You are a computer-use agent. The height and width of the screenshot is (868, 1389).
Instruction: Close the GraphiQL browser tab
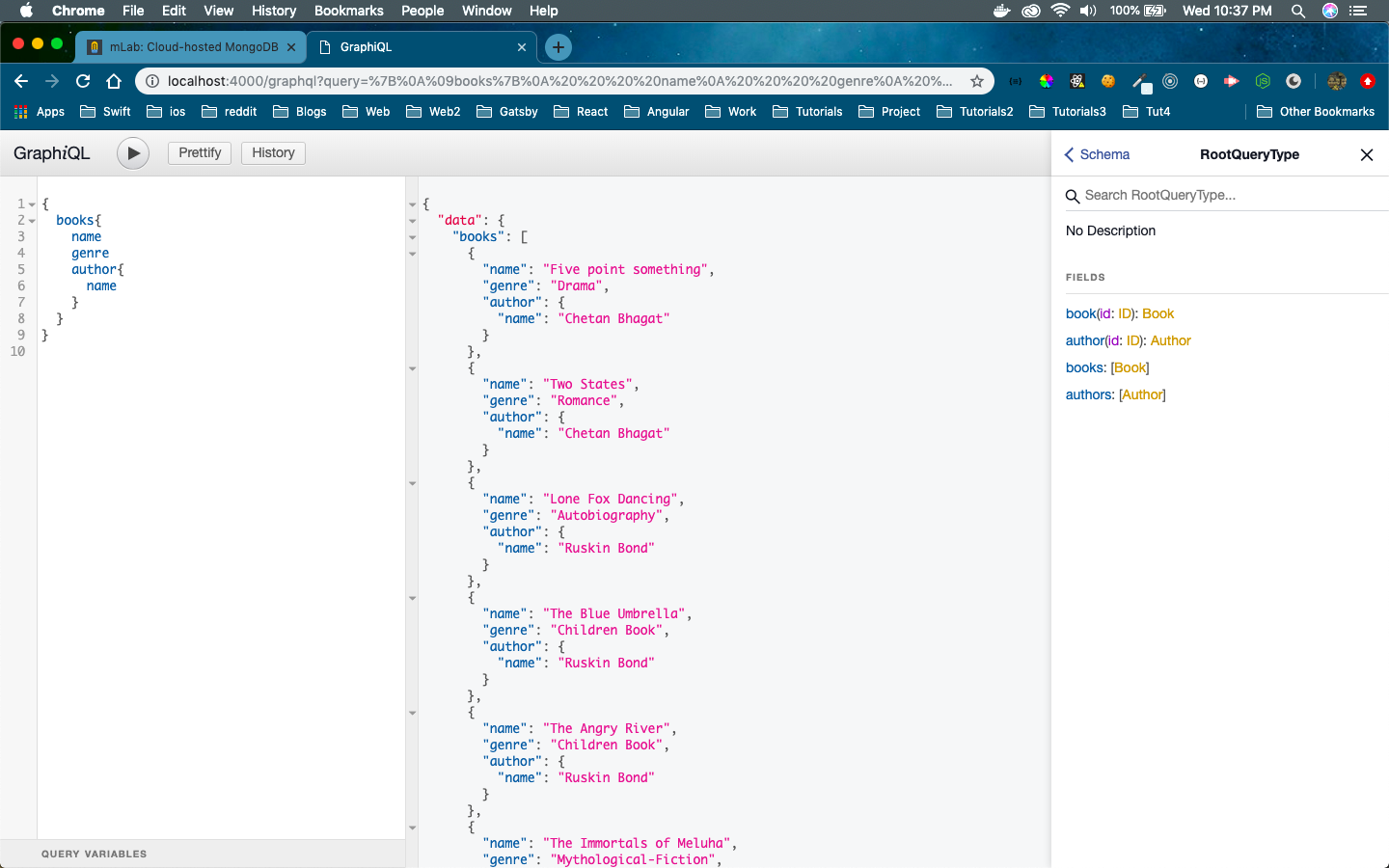click(x=522, y=47)
